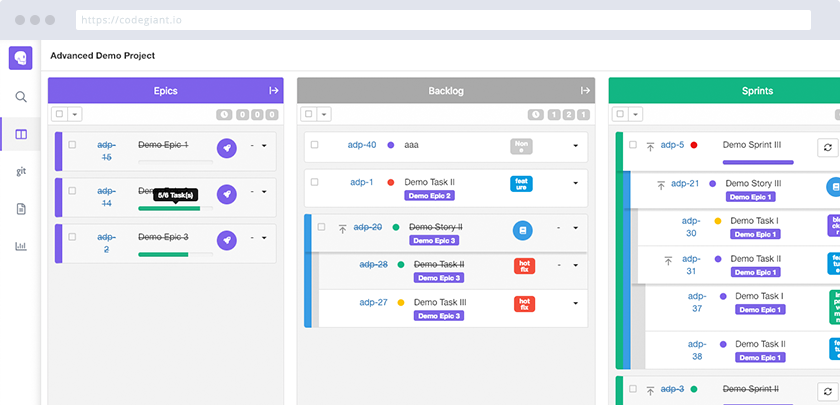Click the None label on adp-40
Viewport: 840px width, 405px height.
[x=521, y=146]
